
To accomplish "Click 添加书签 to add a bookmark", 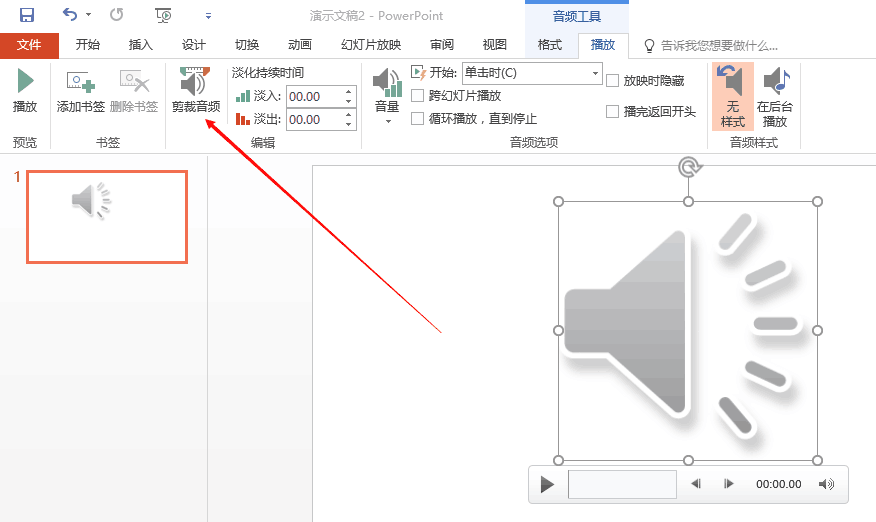I will [x=81, y=91].
